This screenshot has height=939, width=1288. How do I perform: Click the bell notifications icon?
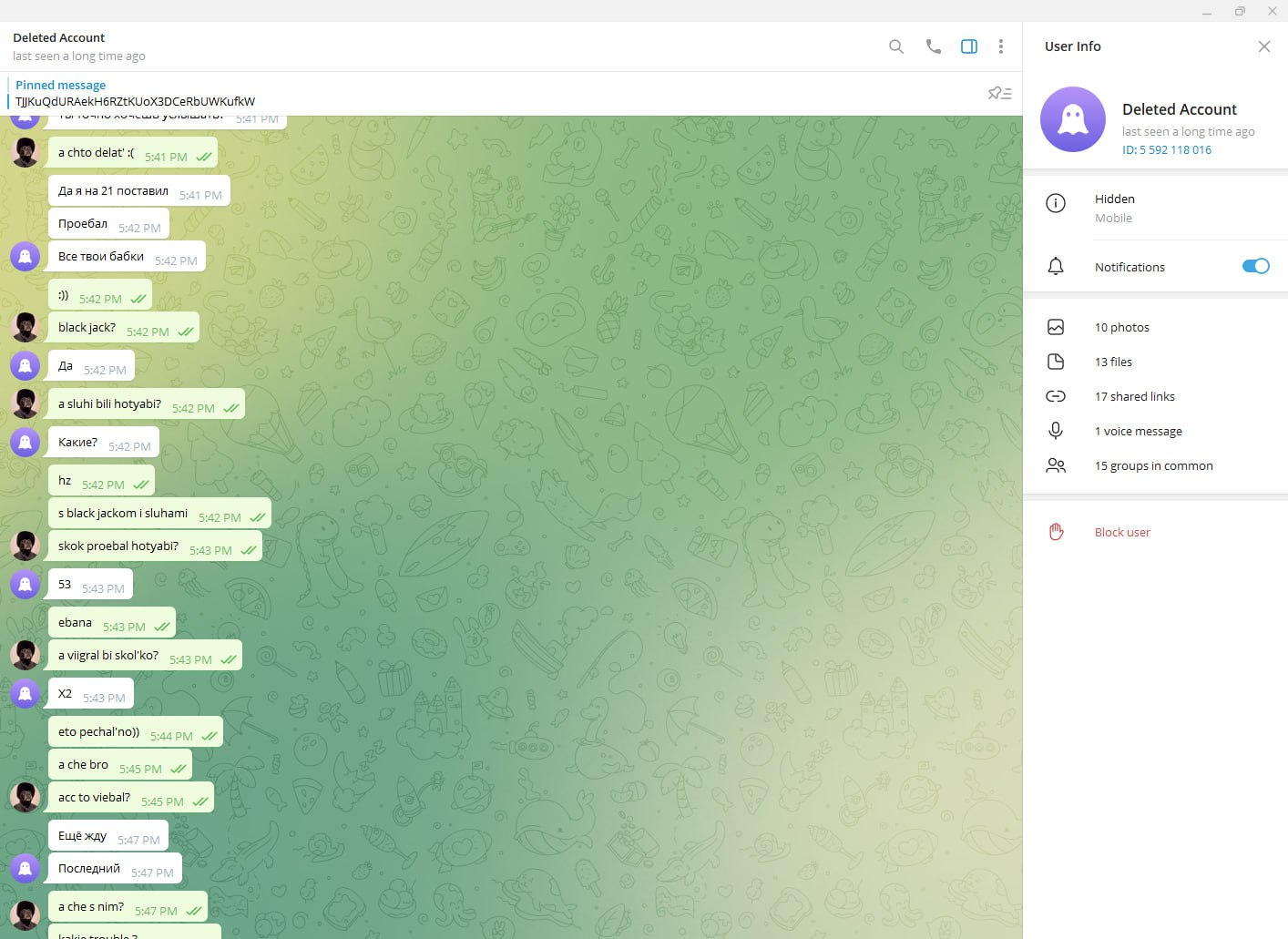coord(1056,266)
